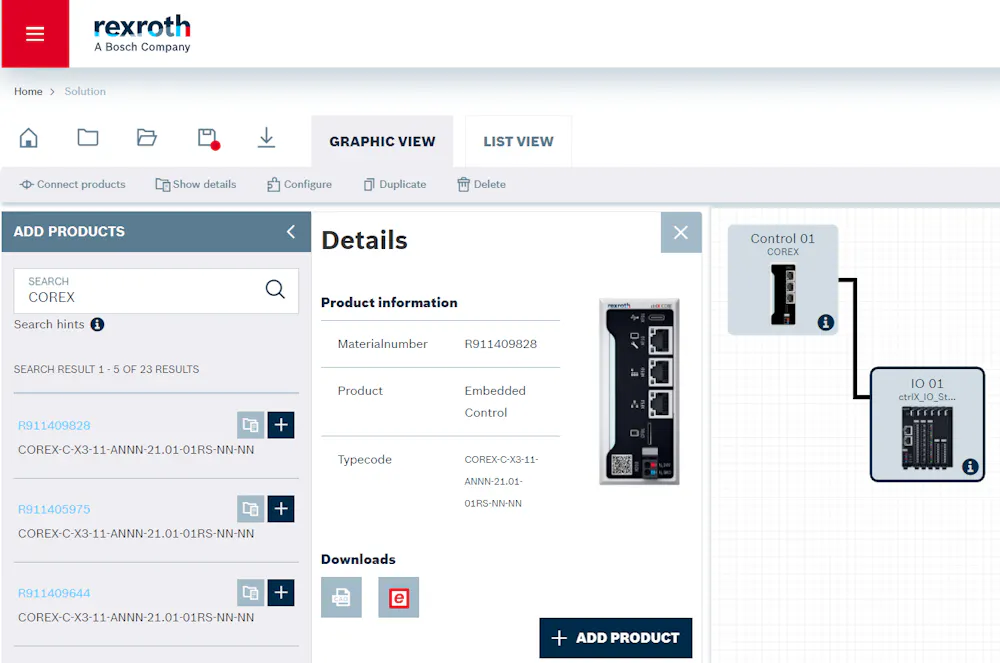Open product link R911409828
Image resolution: width=1000 pixels, height=663 pixels.
click(x=54, y=425)
